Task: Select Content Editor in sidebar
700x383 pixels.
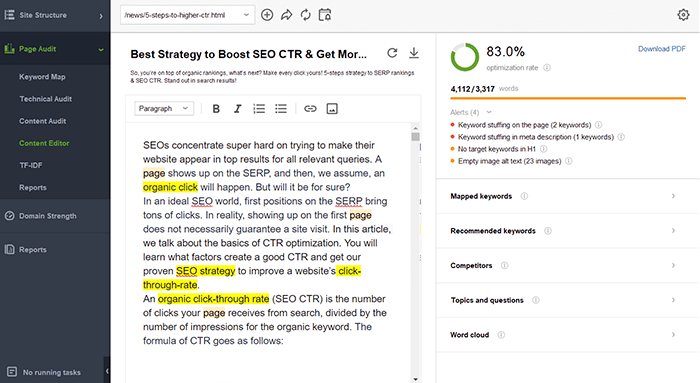Action: click(x=44, y=143)
